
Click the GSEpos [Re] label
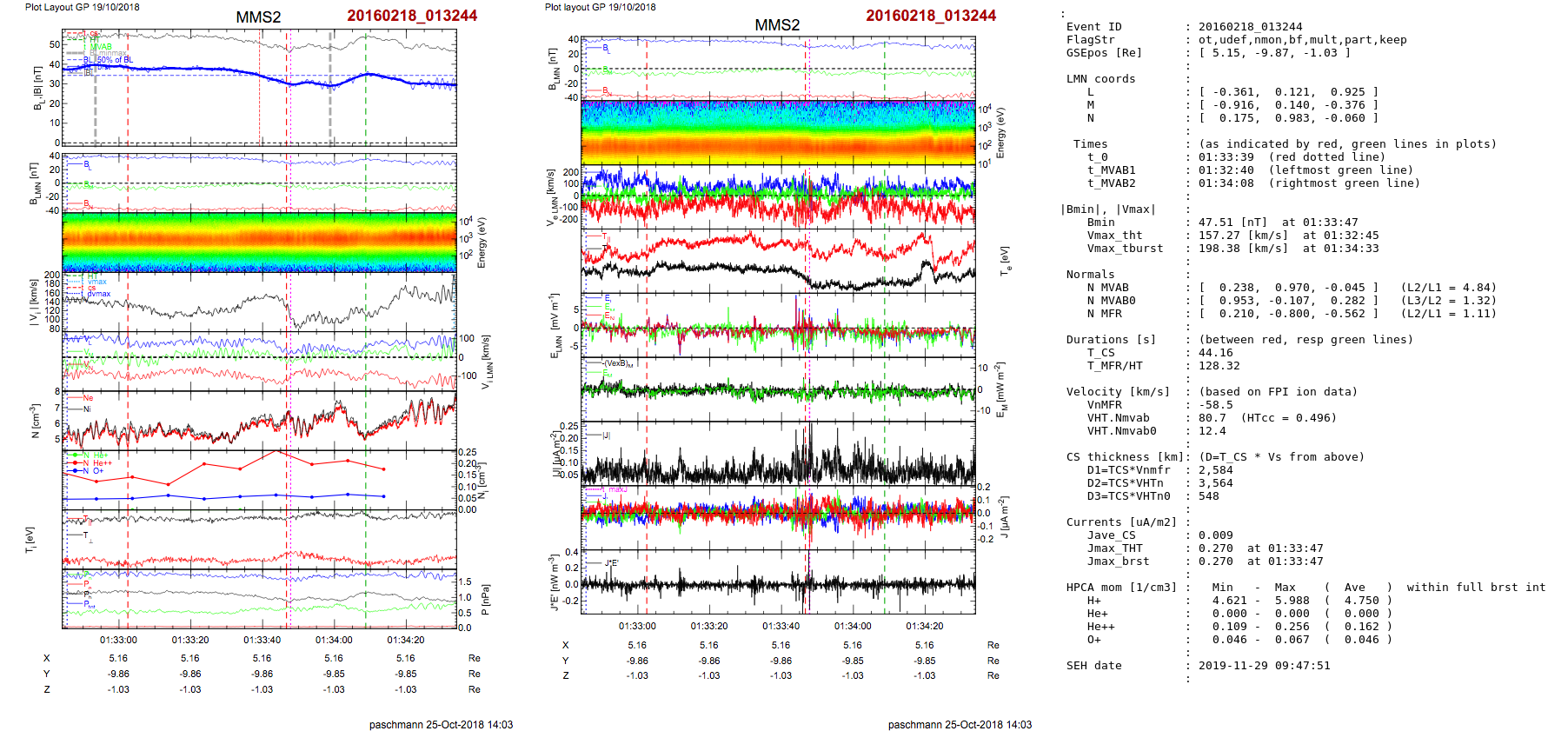point(1104,53)
